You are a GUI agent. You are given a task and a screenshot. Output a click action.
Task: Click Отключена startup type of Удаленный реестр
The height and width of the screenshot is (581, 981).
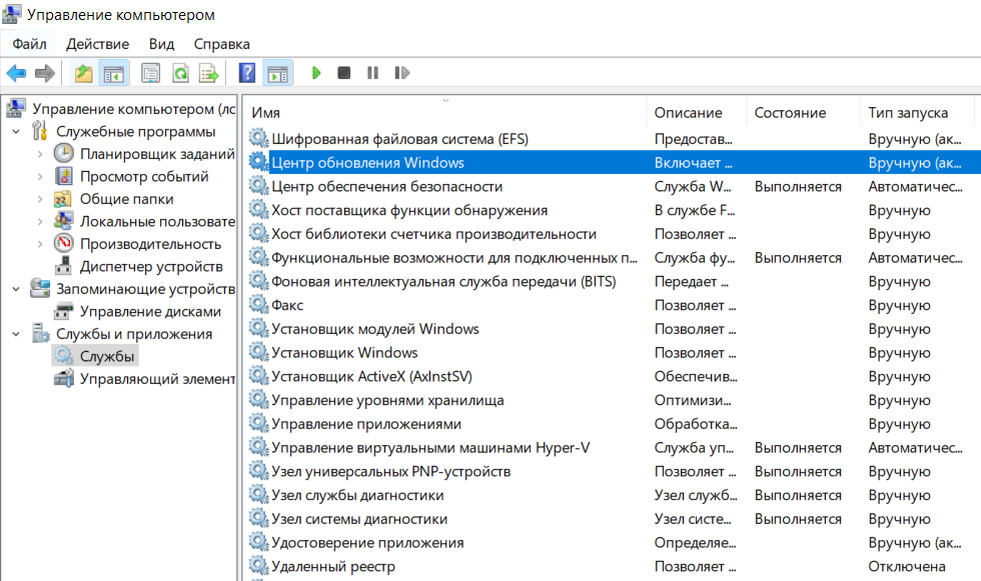click(907, 567)
